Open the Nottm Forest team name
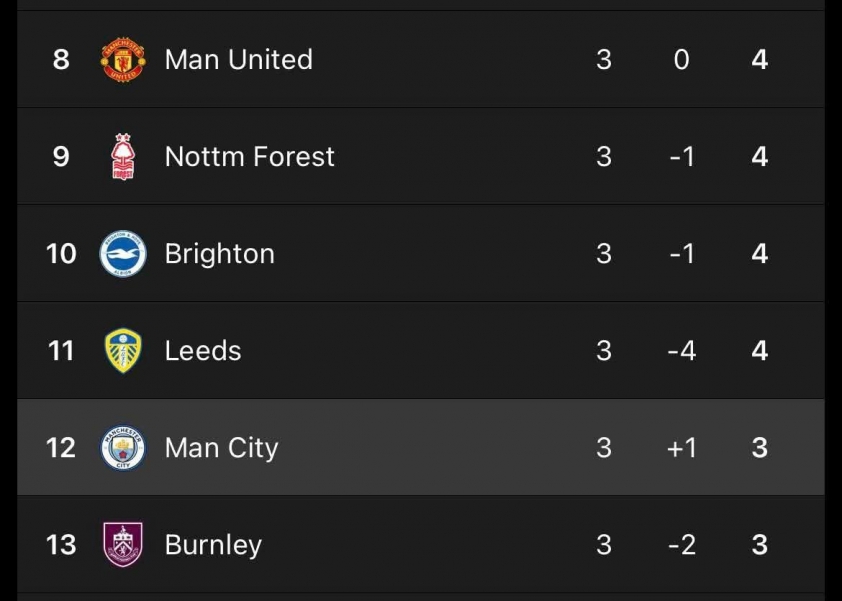Image resolution: width=842 pixels, height=601 pixels. point(249,157)
